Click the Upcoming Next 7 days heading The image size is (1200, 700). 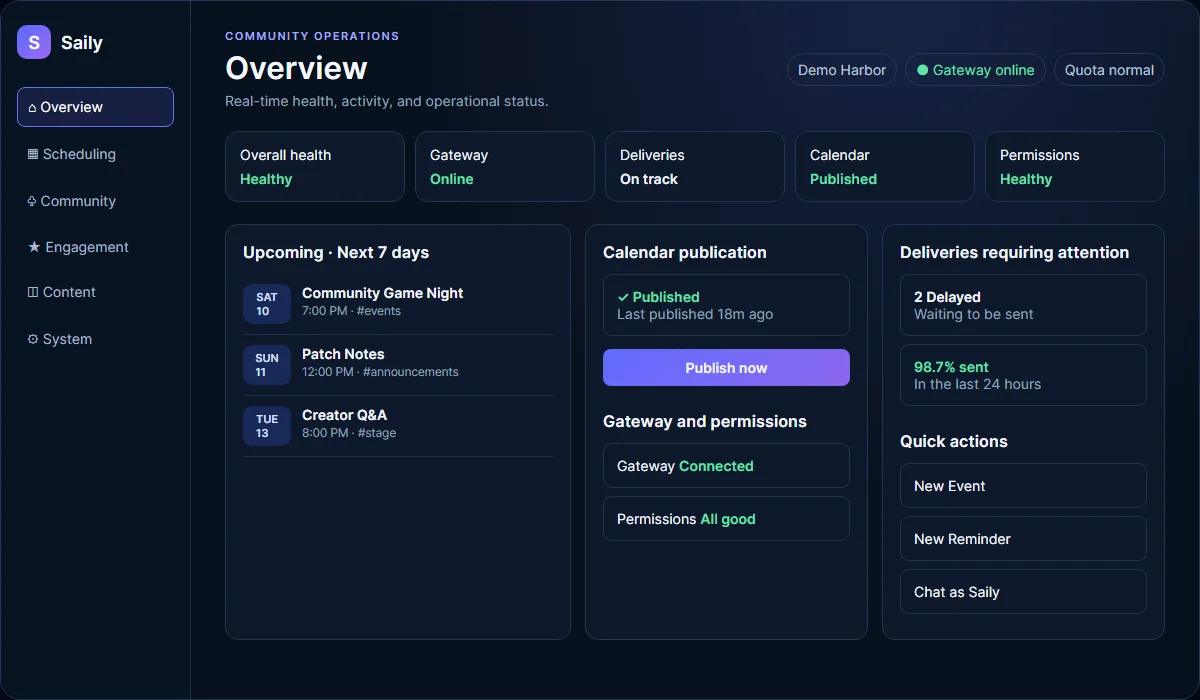point(336,253)
